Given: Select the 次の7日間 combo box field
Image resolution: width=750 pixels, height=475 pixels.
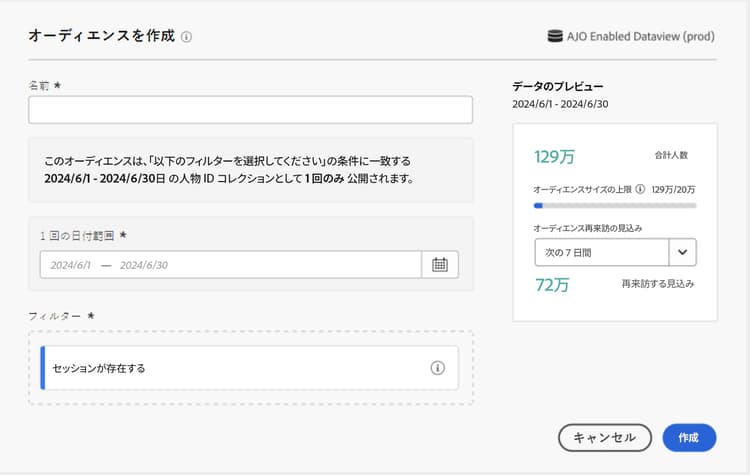Looking at the screenshot, I should pos(615,252).
